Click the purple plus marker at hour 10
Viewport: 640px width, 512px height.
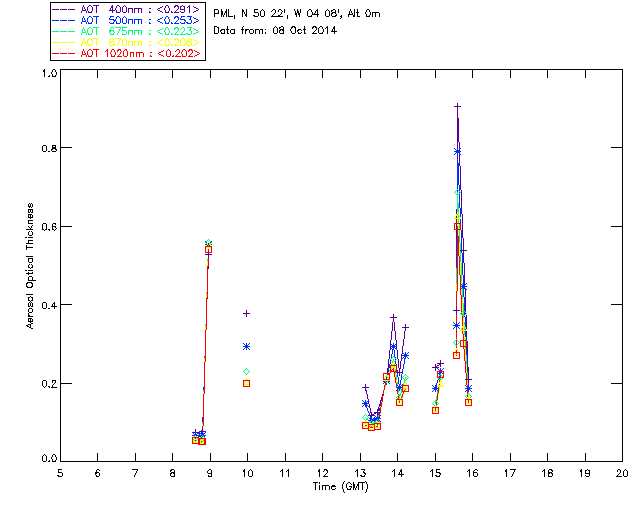pyautogui.click(x=247, y=314)
